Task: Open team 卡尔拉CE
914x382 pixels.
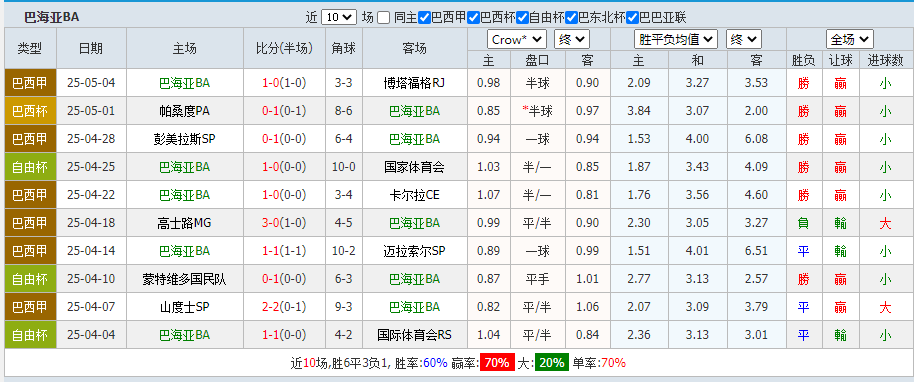Action: point(414,195)
